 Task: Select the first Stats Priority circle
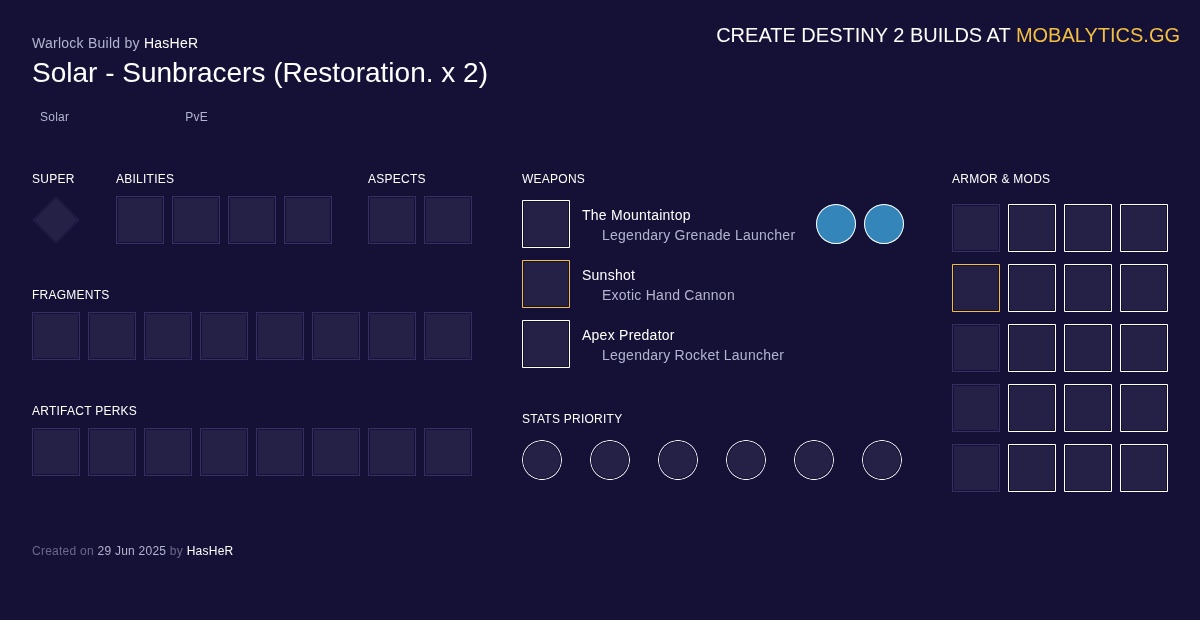click(542, 460)
